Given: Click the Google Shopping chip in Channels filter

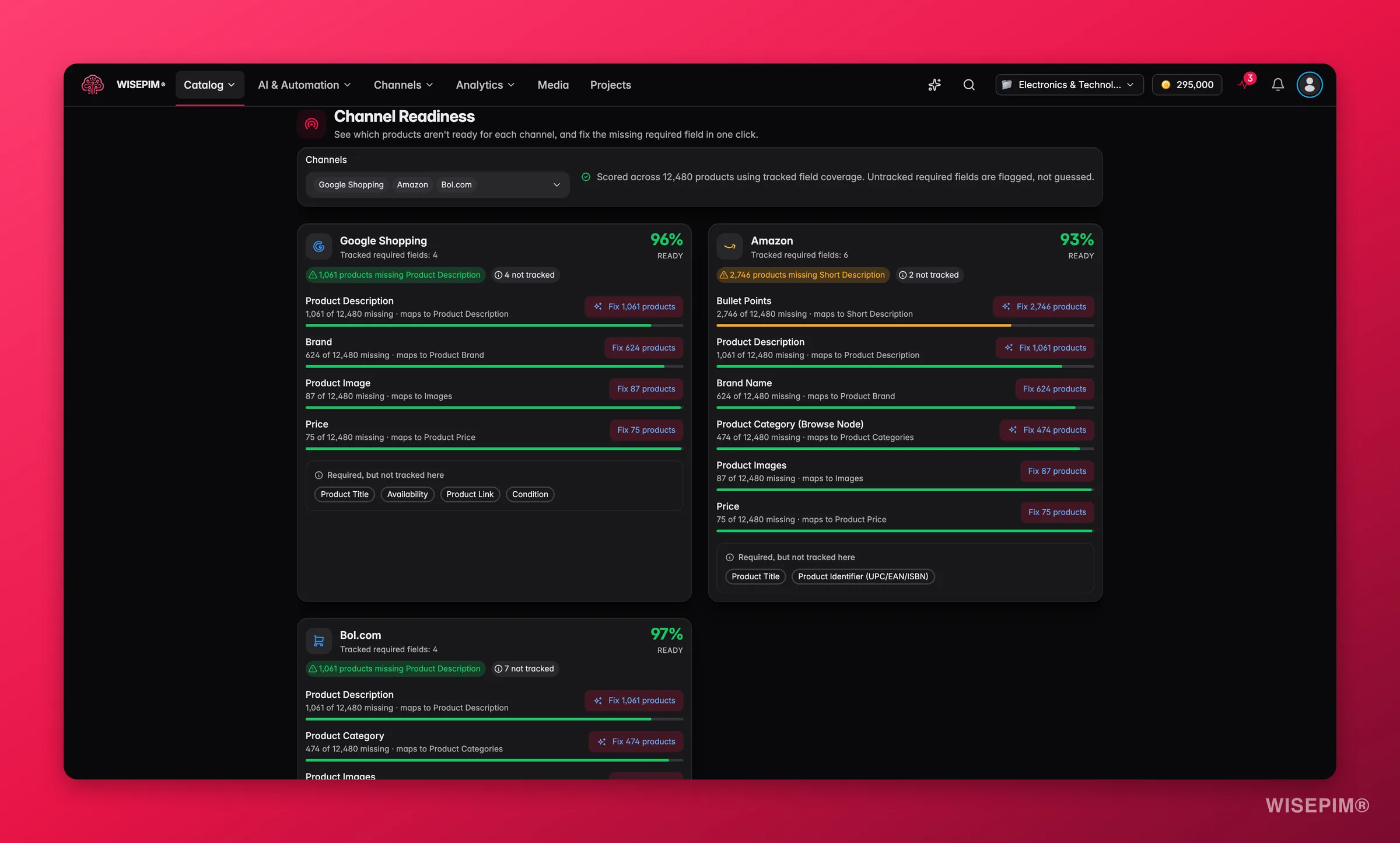Looking at the screenshot, I should point(351,184).
